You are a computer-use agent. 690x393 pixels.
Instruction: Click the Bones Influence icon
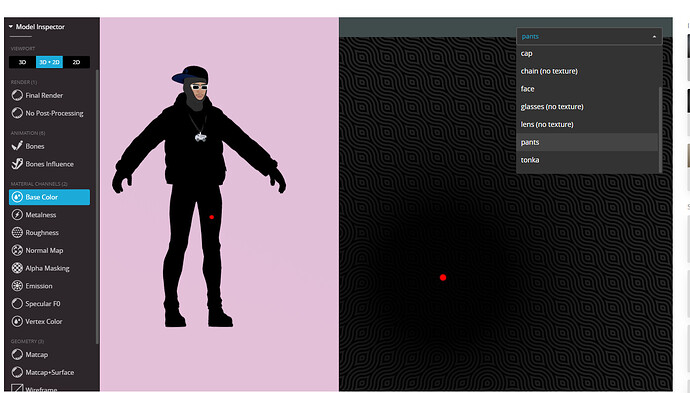click(x=17, y=164)
